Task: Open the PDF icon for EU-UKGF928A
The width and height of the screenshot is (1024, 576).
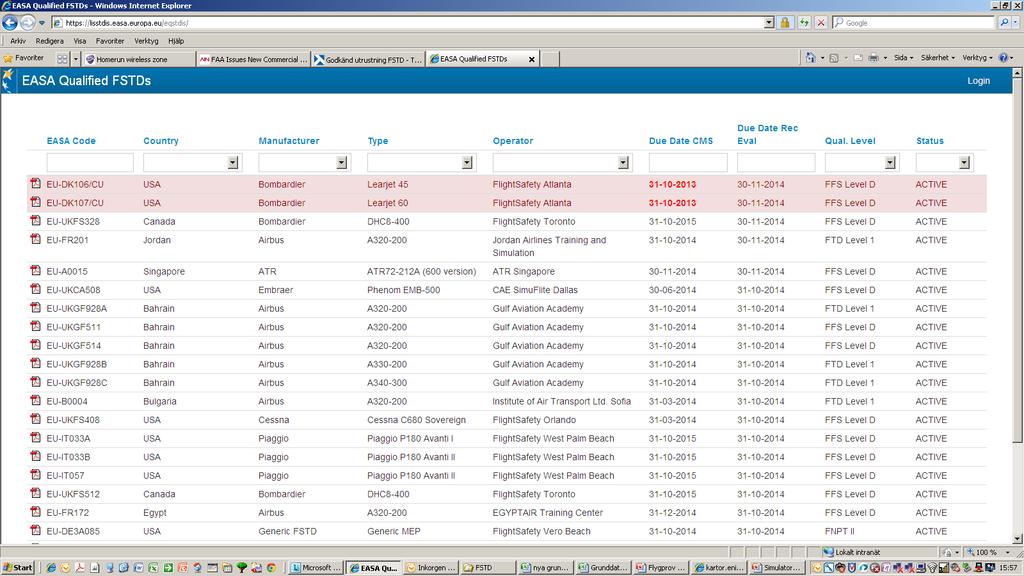Action: click(x=35, y=308)
